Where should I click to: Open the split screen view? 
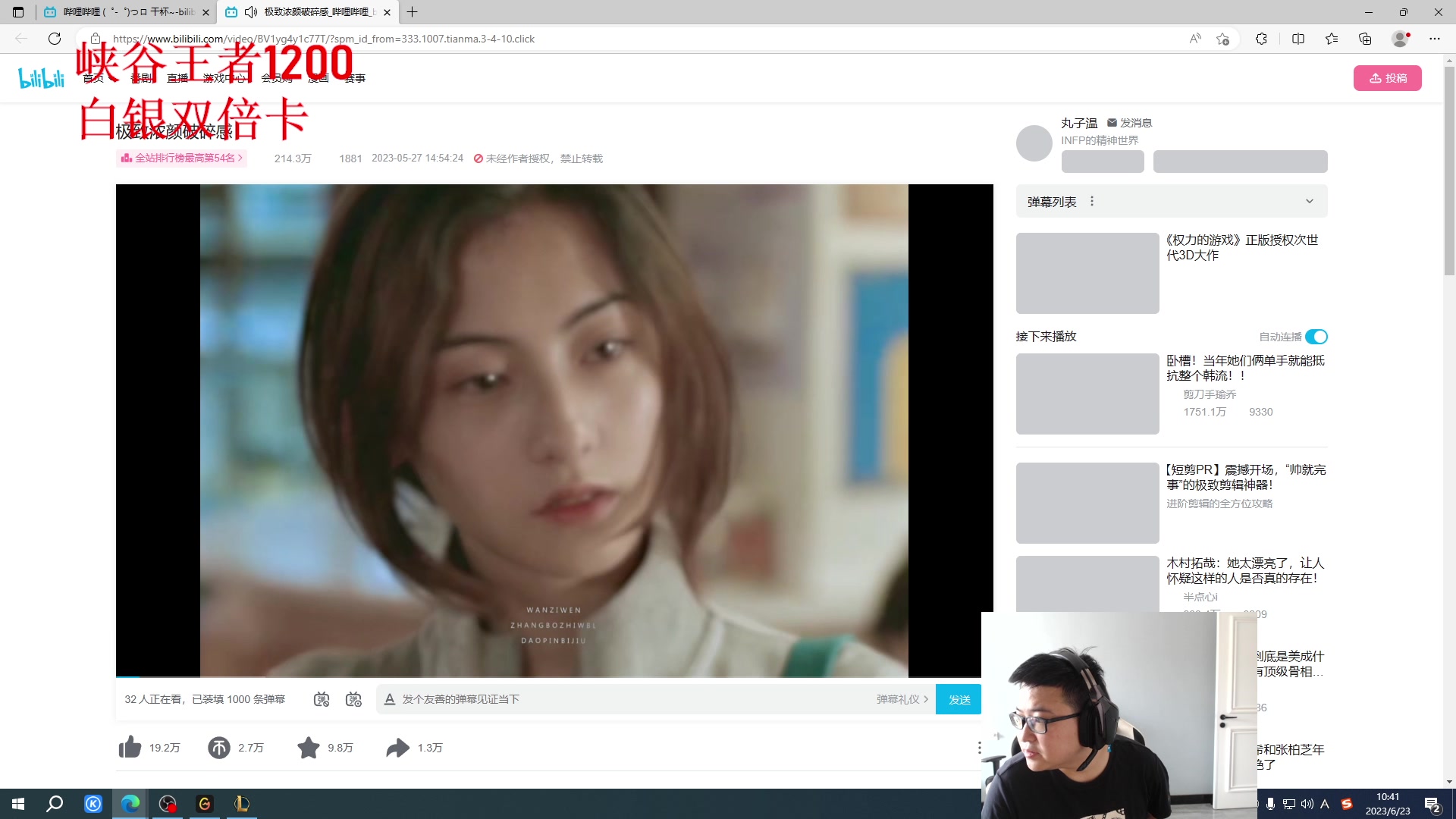coord(1298,39)
